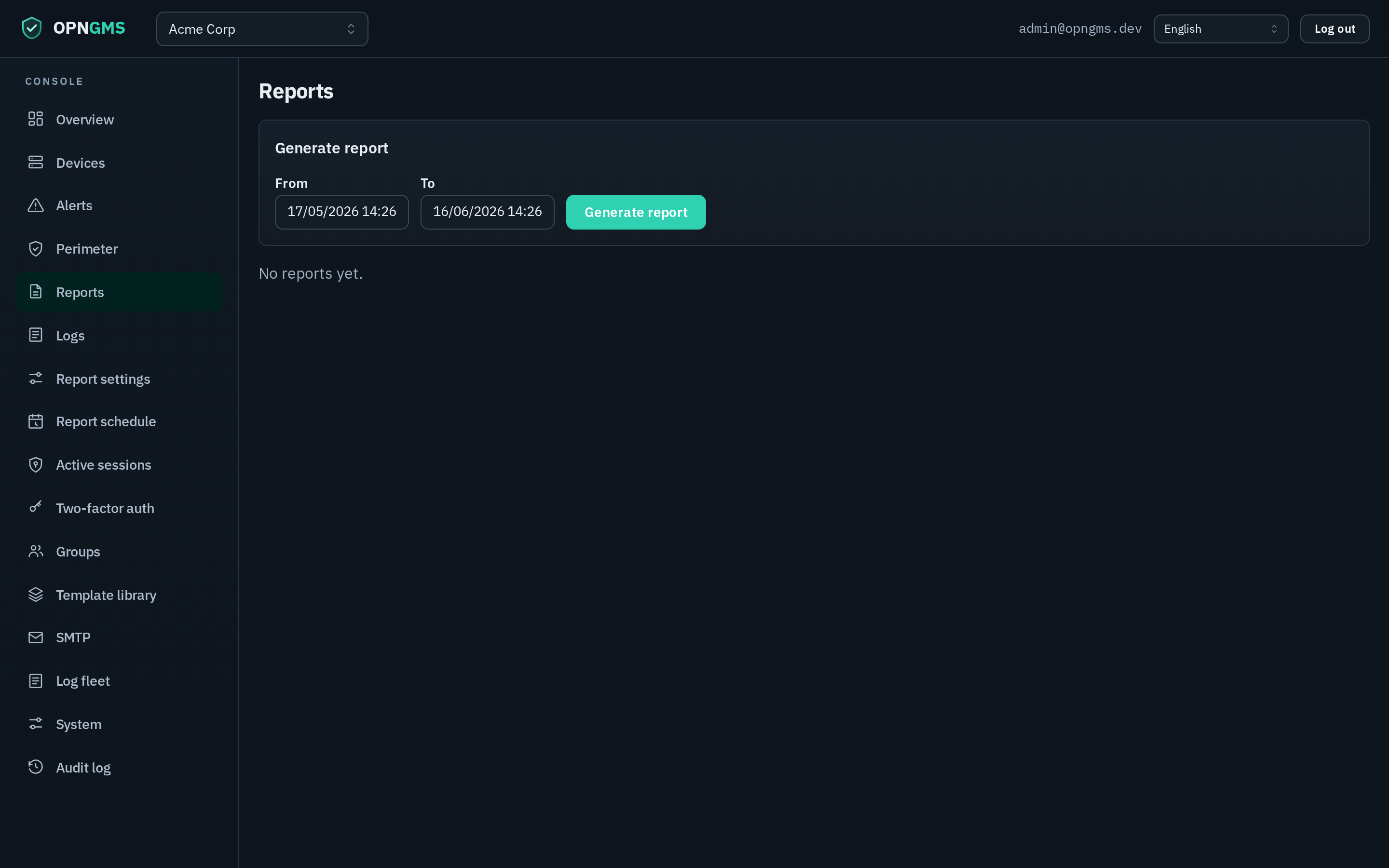Click the 'Generate report' card title

point(332,148)
